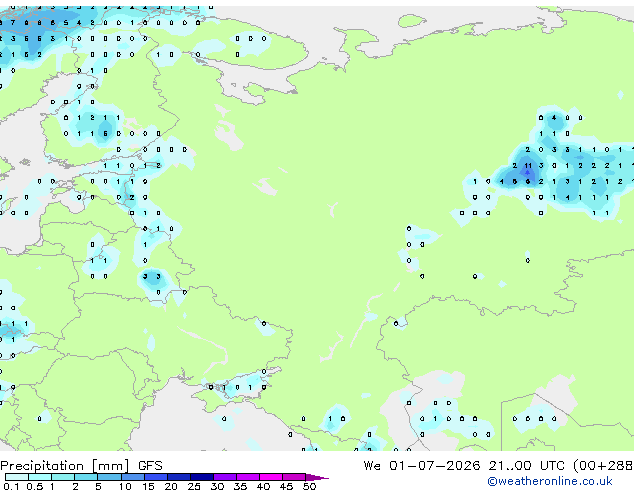Click the '35' legend scale label
This screenshot has width=634, height=490.
pos(240,486)
